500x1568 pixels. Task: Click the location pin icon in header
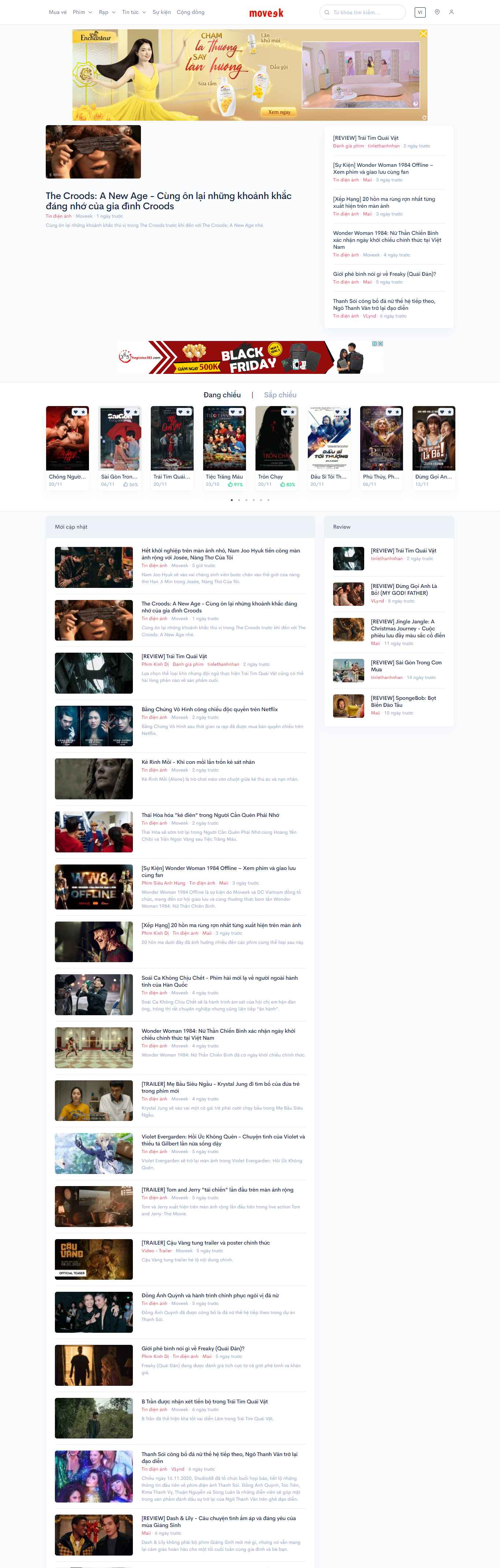437,12
